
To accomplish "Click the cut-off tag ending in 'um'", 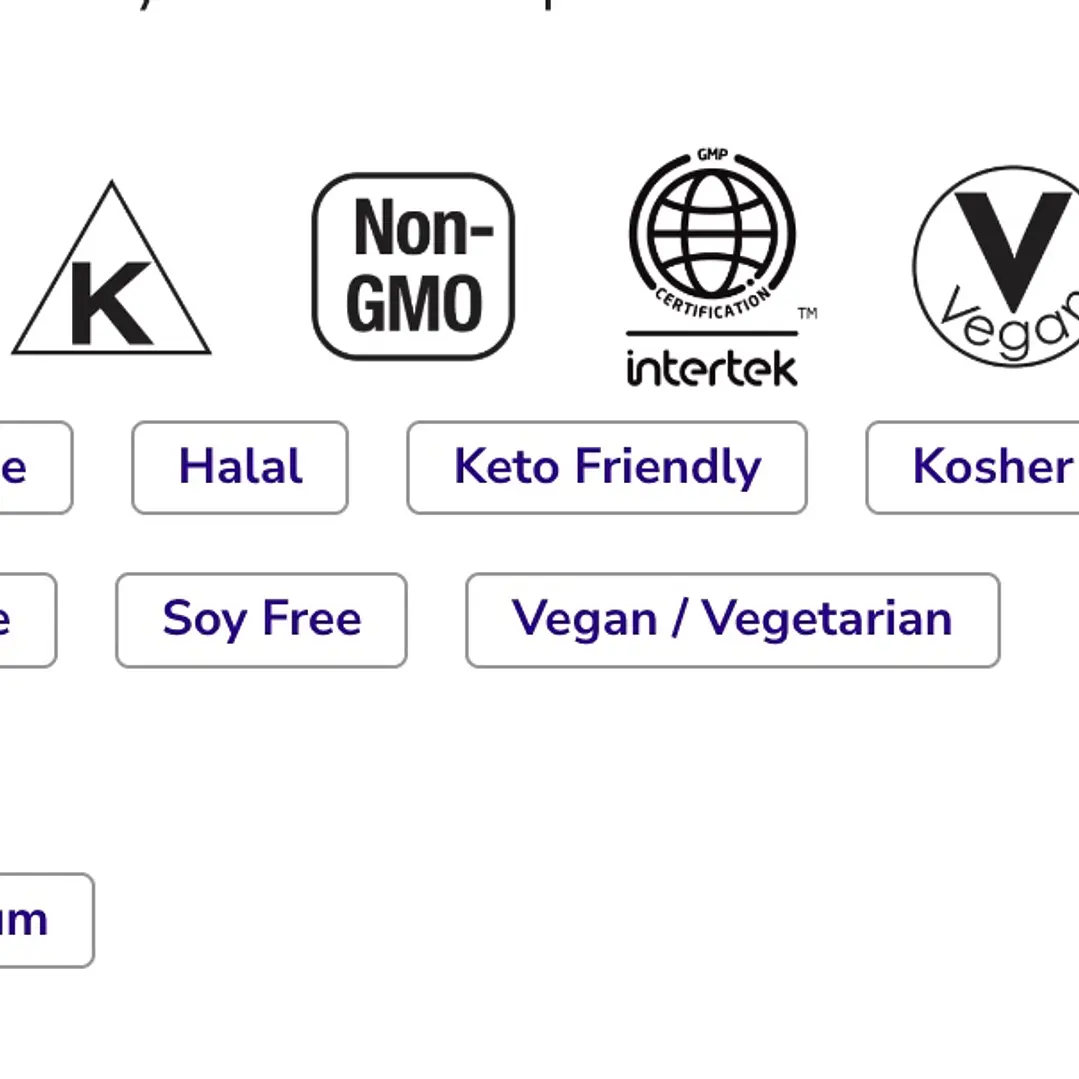I will (46, 920).
